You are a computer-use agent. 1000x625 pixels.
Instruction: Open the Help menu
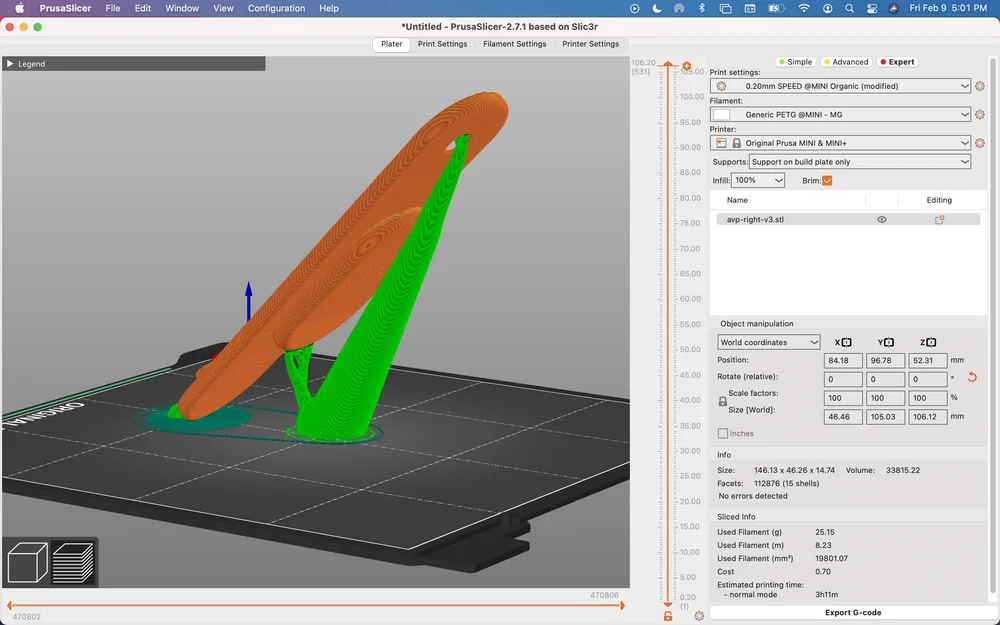329,8
